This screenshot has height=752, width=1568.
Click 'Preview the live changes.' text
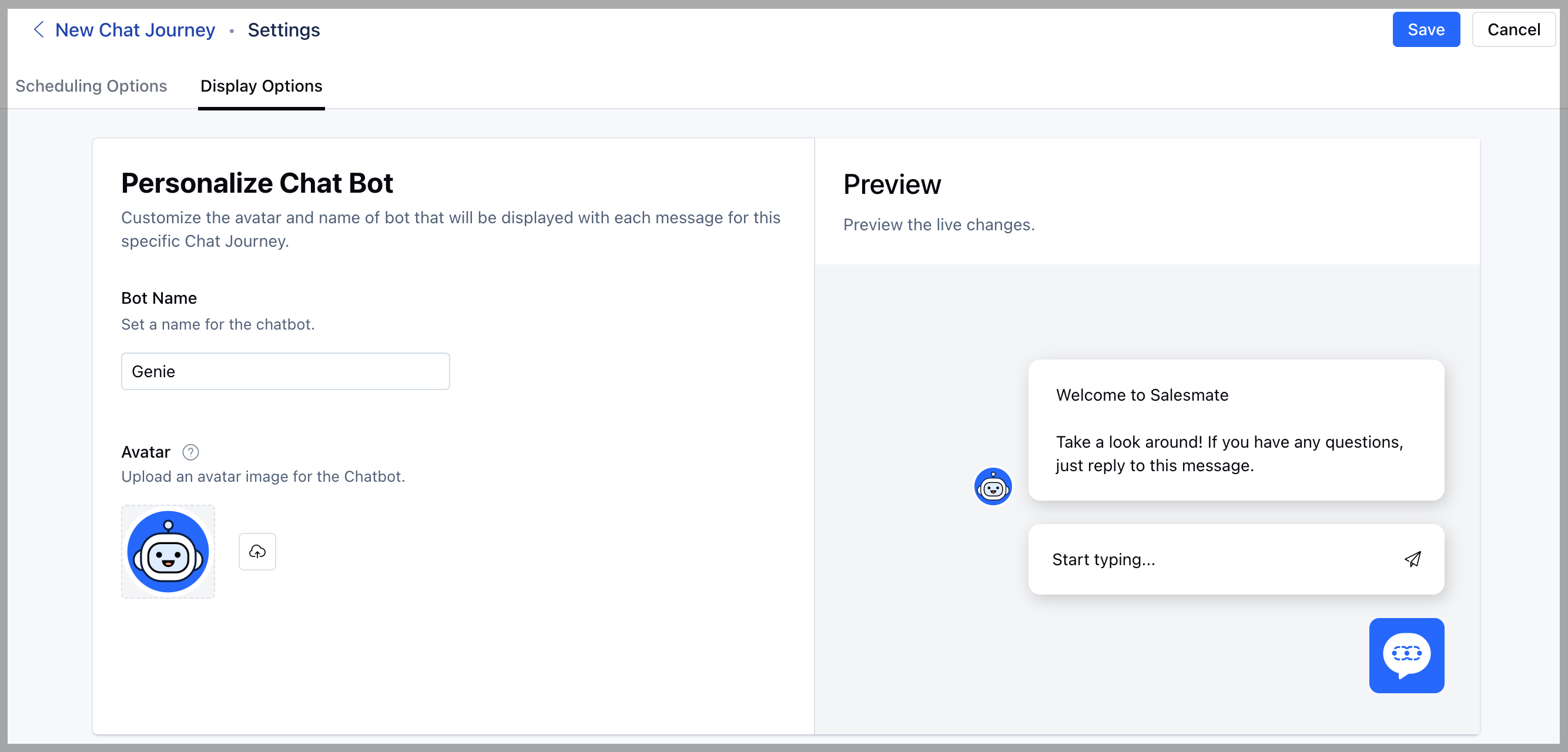coord(939,224)
